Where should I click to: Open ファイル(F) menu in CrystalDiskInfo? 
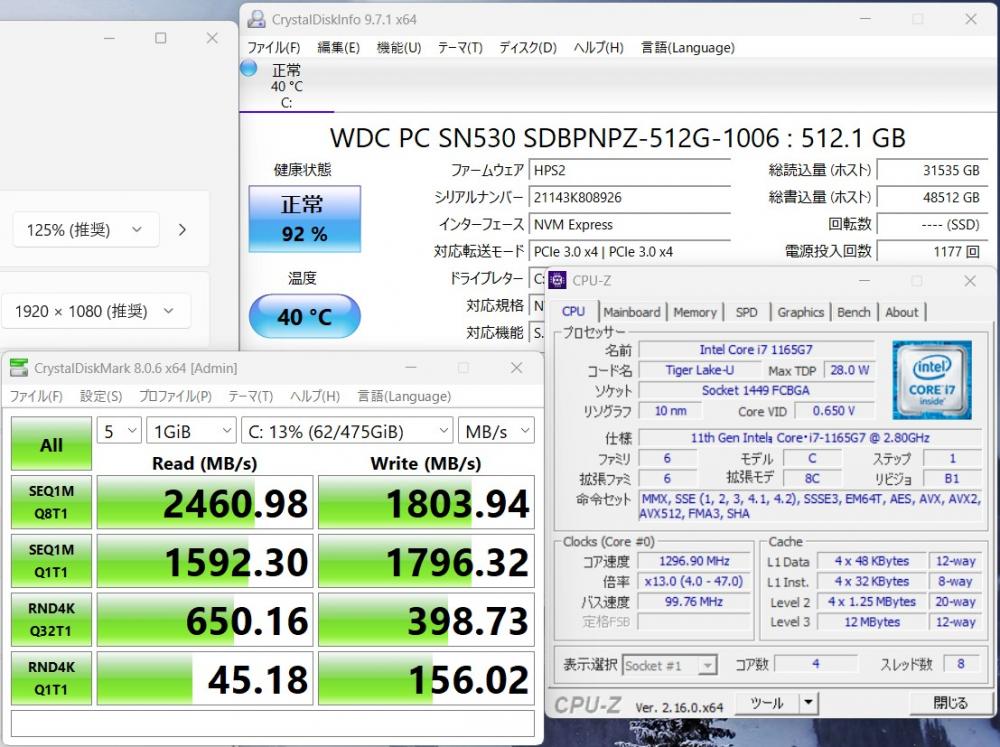pyautogui.click(x=274, y=48)
